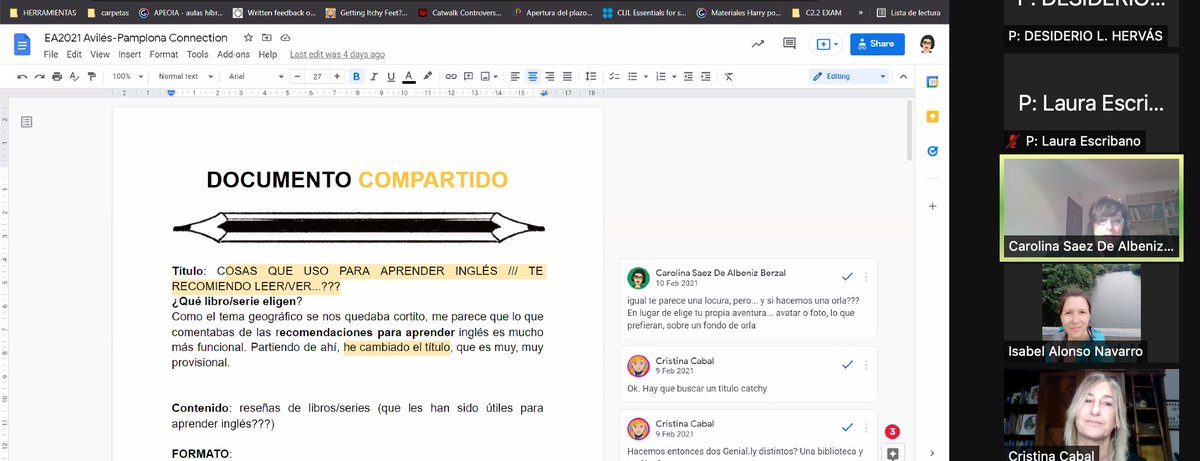
Task: Open the activity dashboard trend icon
Action: click(758, 44)
